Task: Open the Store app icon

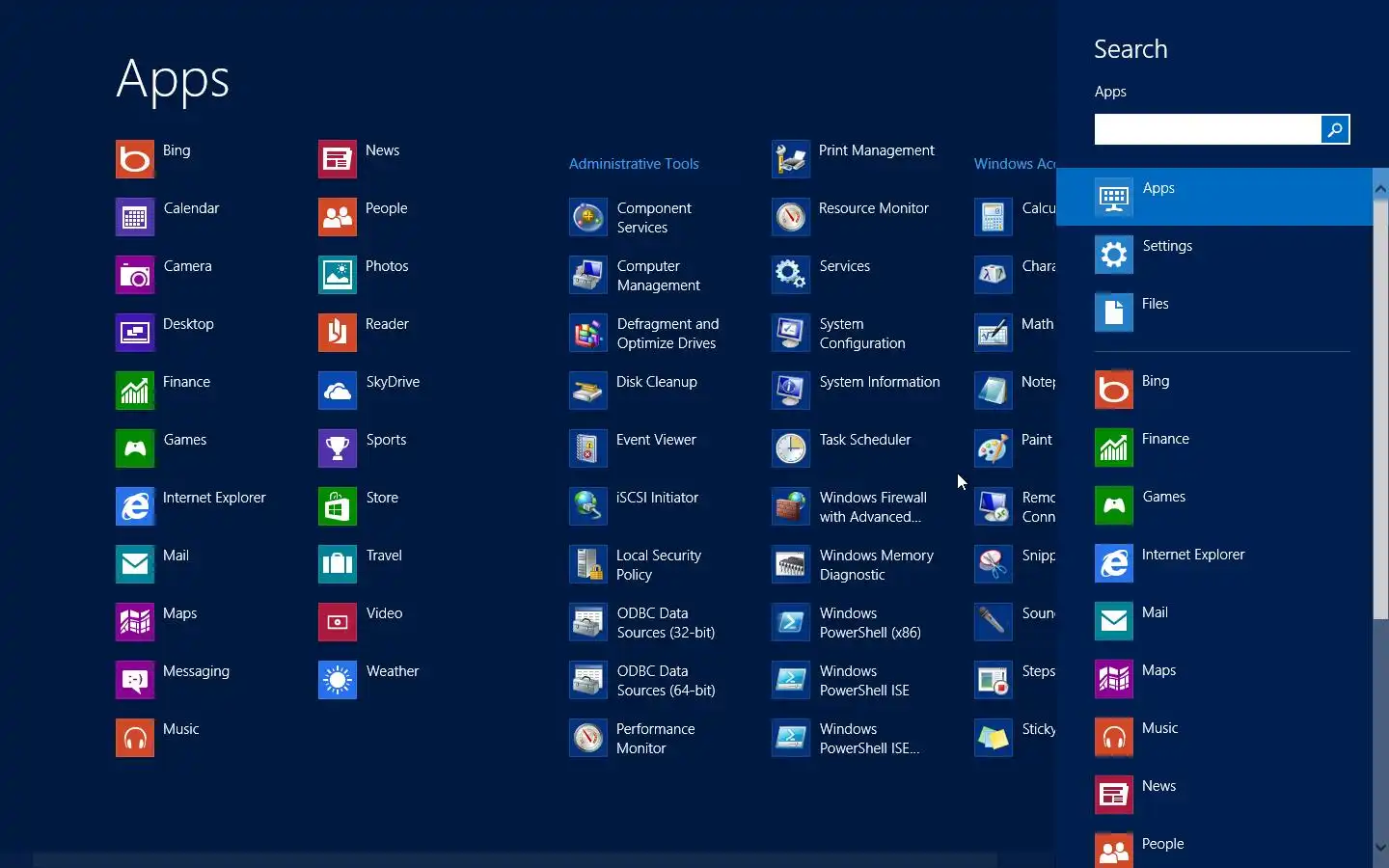Action: [x=338, y=506]
